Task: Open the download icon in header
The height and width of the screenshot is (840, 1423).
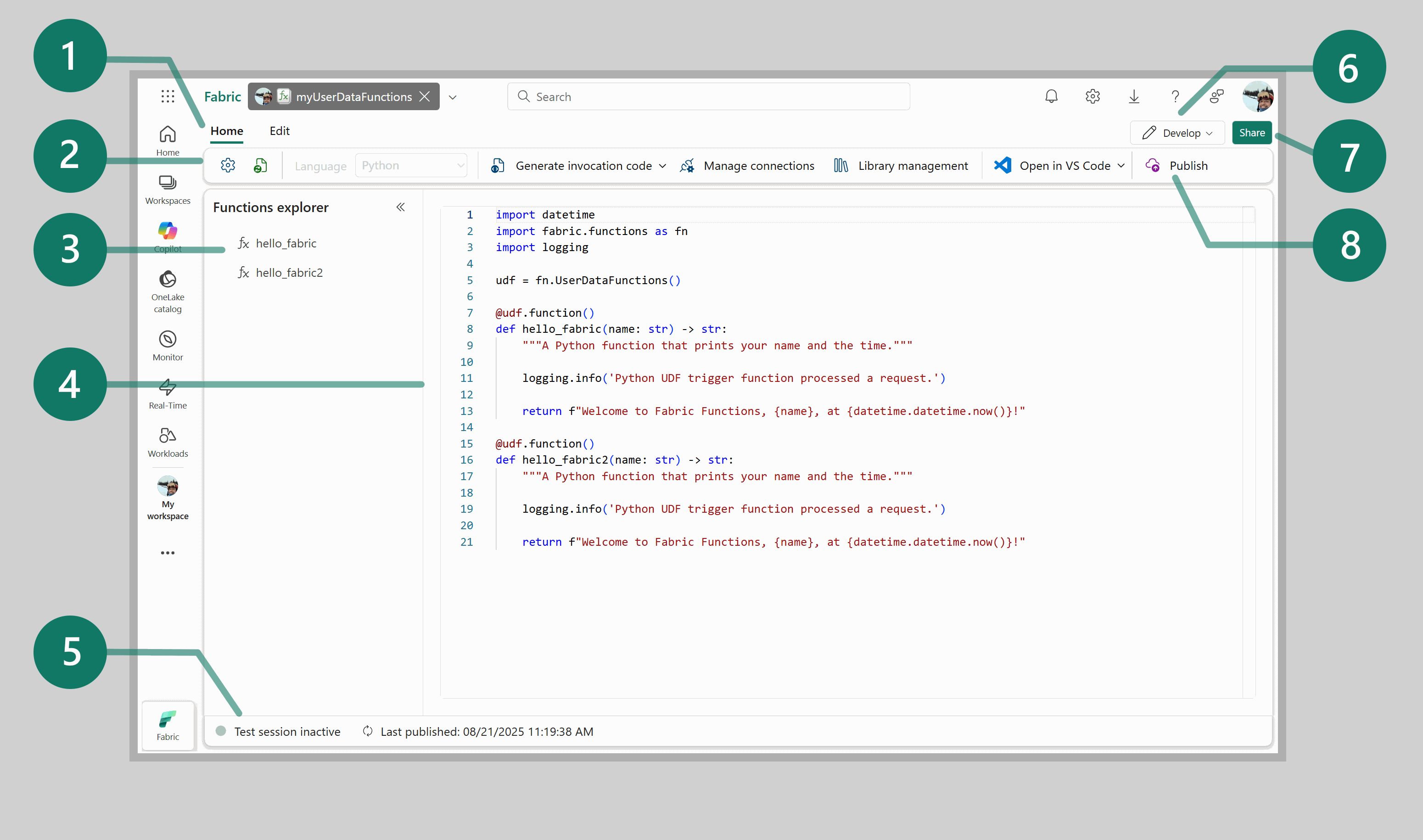Action: click(x=1134, y=96)
